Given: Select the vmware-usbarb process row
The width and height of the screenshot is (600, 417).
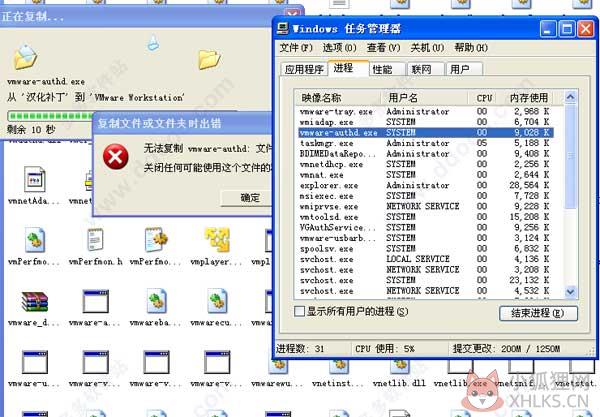Looking at the screenshot, I should click(x=426, y=238).
